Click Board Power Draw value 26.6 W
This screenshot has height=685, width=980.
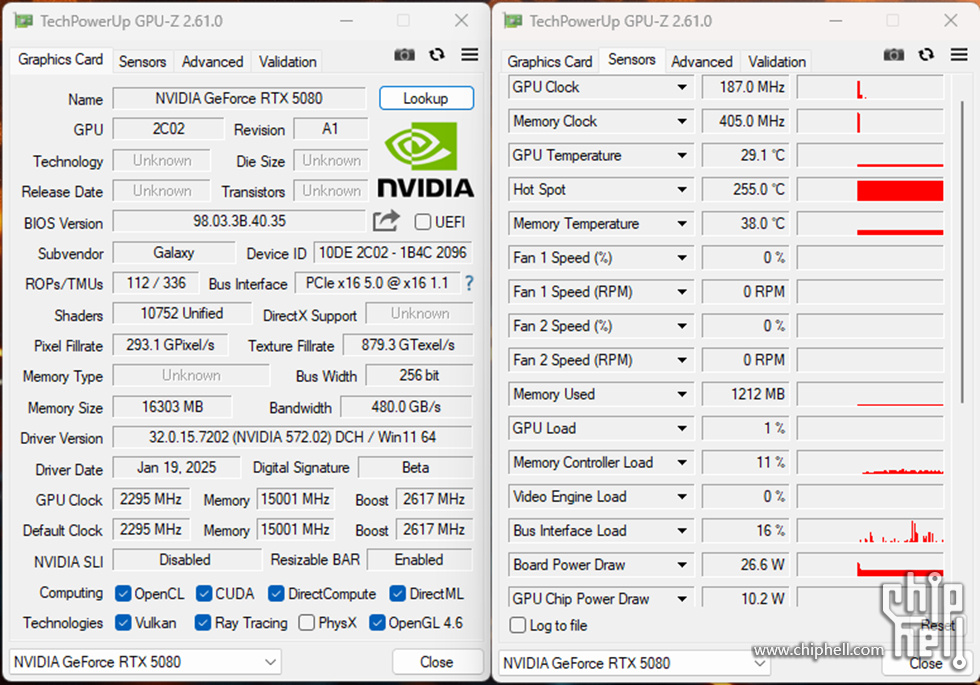[746, 564]
